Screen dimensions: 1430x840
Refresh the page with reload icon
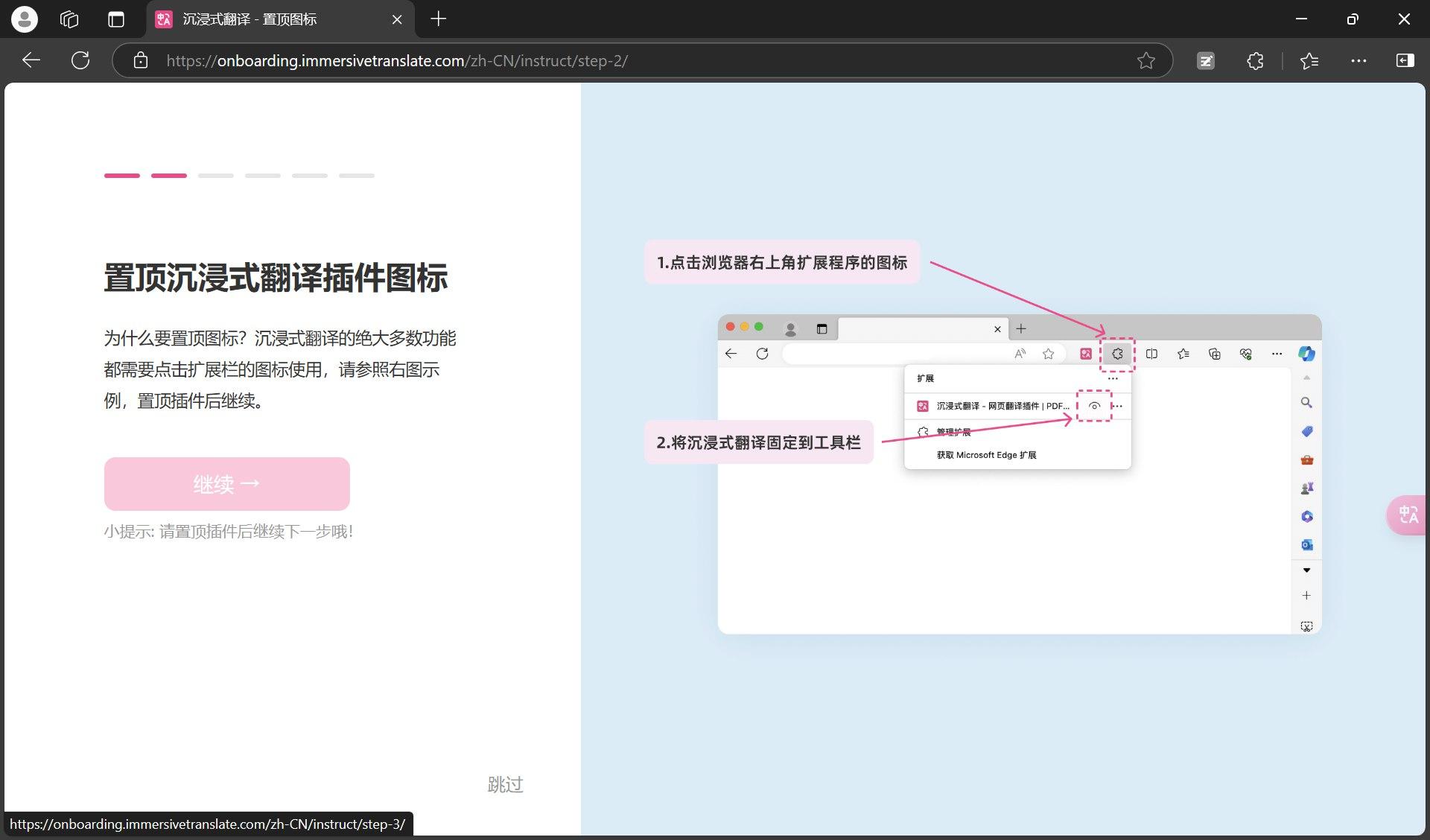(80, 60)
